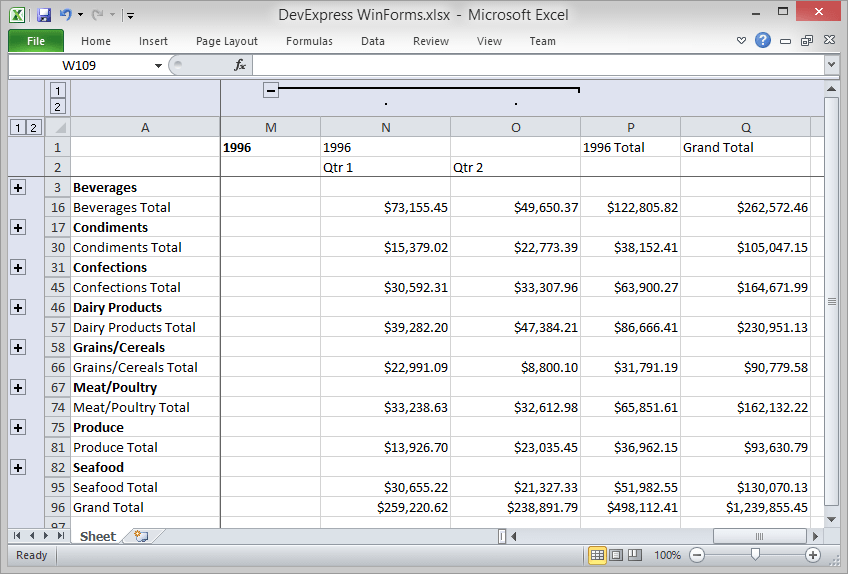Image resolution: width=848 pixels, height=574 pixels.
Task: Click column header Q
Action: pyautogui.click(x=745, y=127)
